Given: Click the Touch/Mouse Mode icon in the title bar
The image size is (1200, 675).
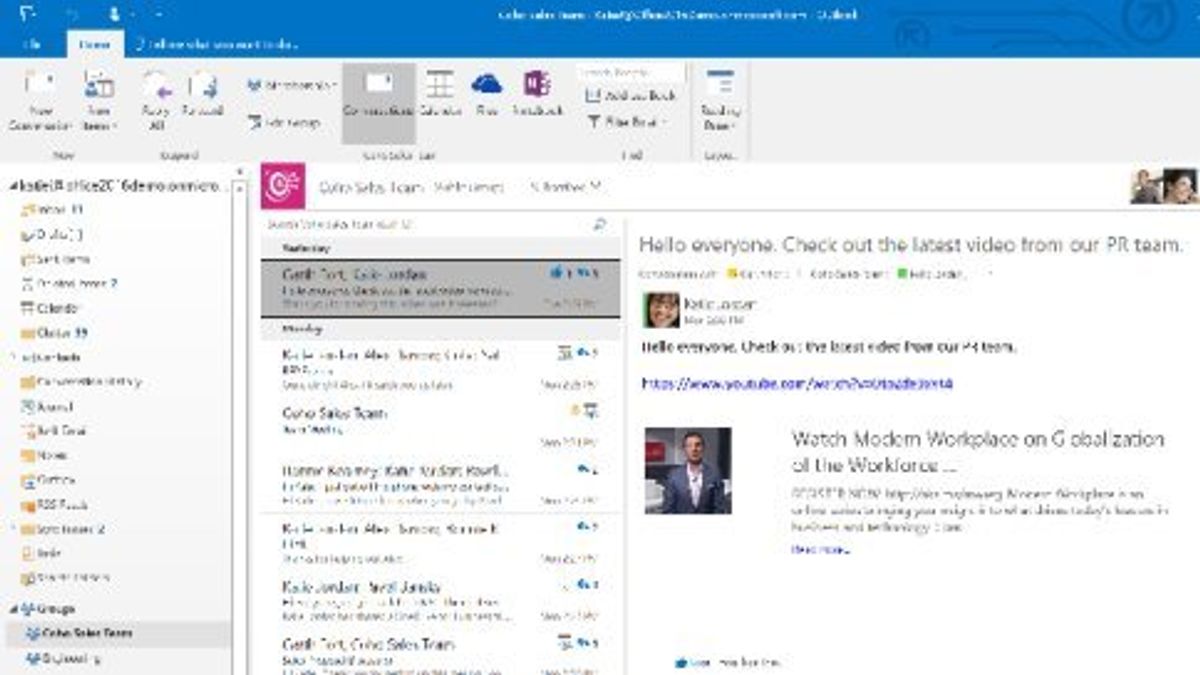Looking at the screenshot, I should pos(114,14).
